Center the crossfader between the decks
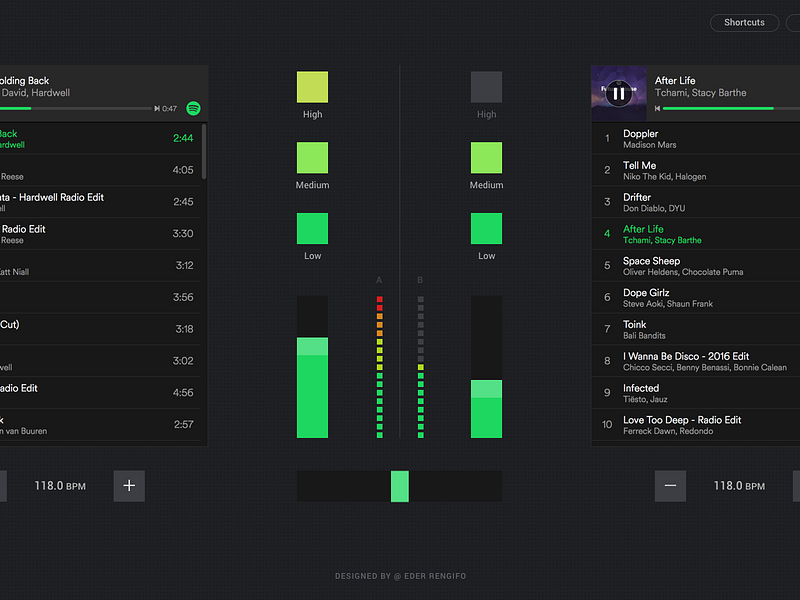Image resolution: width=800 pixels, height=600 pixels. click(x=400, y=486)
